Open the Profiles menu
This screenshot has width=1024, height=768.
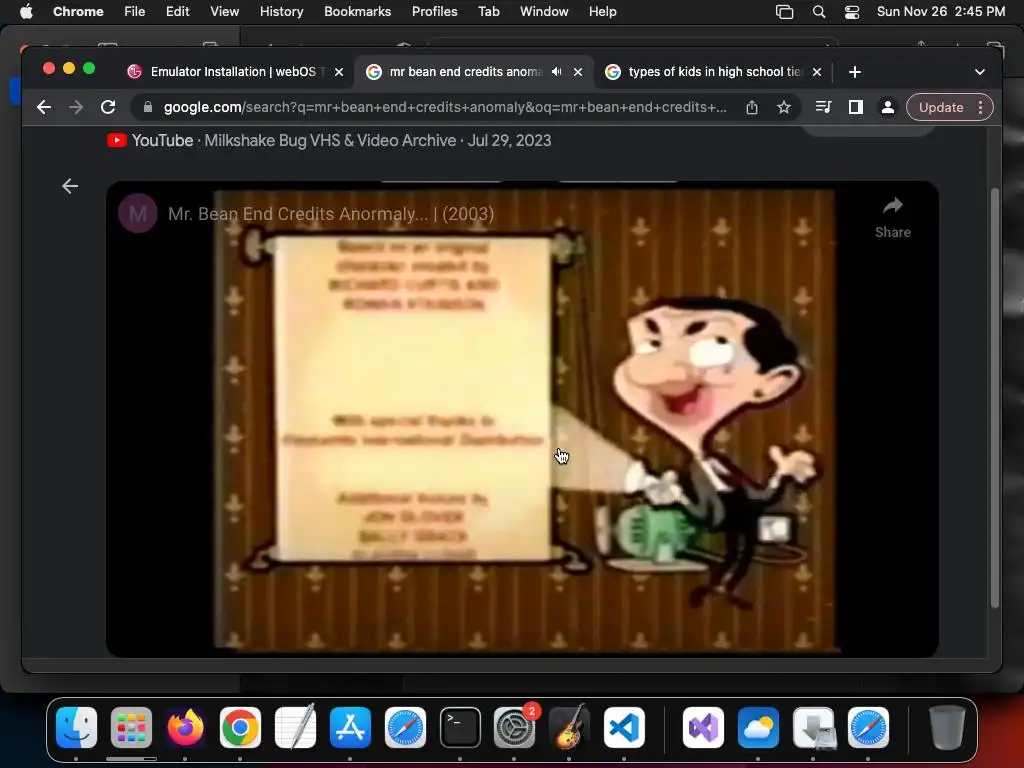[x=434, y=11]
